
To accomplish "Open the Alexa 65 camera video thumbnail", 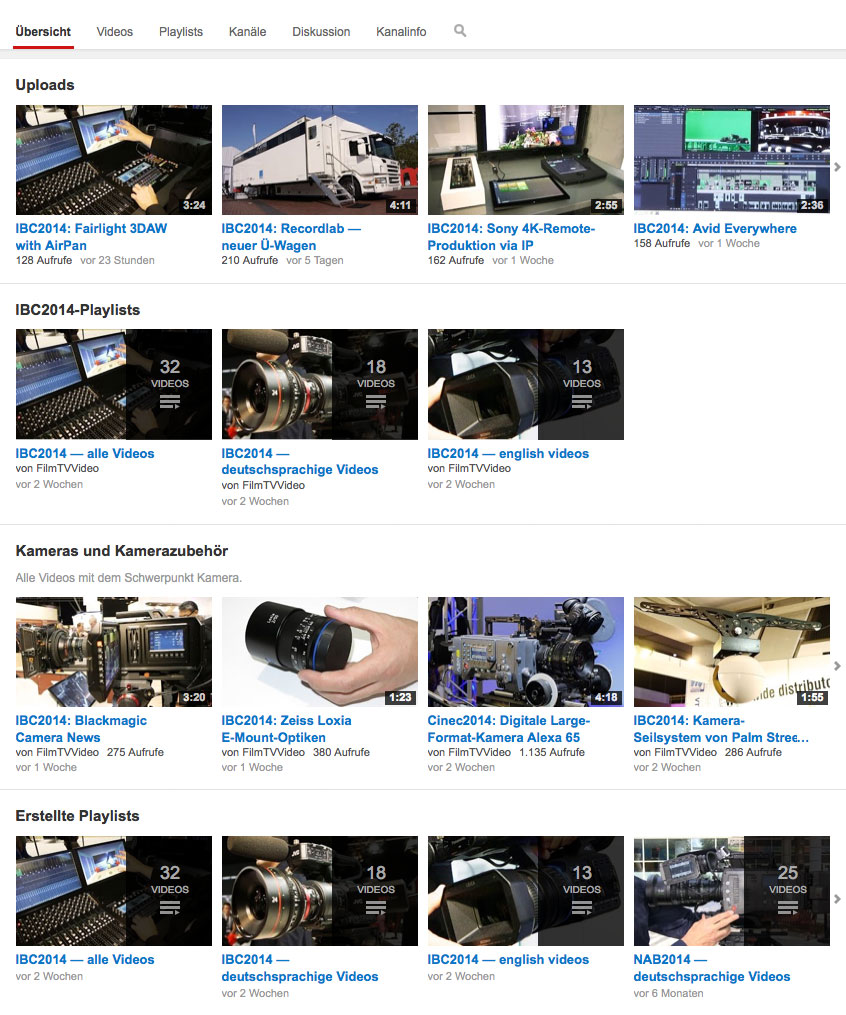I will click(x=526, y=652).
